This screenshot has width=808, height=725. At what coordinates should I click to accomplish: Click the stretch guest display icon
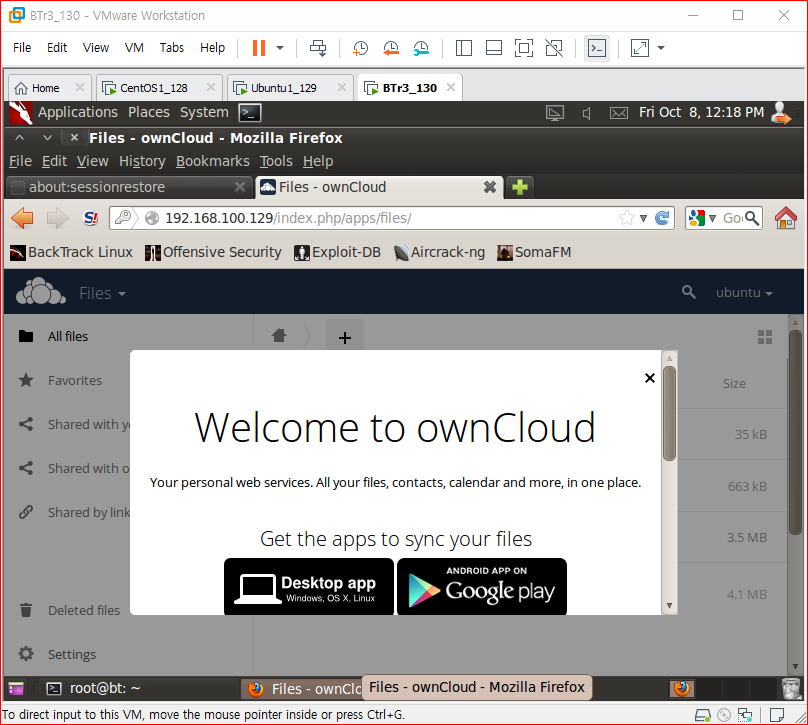(639, 48)
